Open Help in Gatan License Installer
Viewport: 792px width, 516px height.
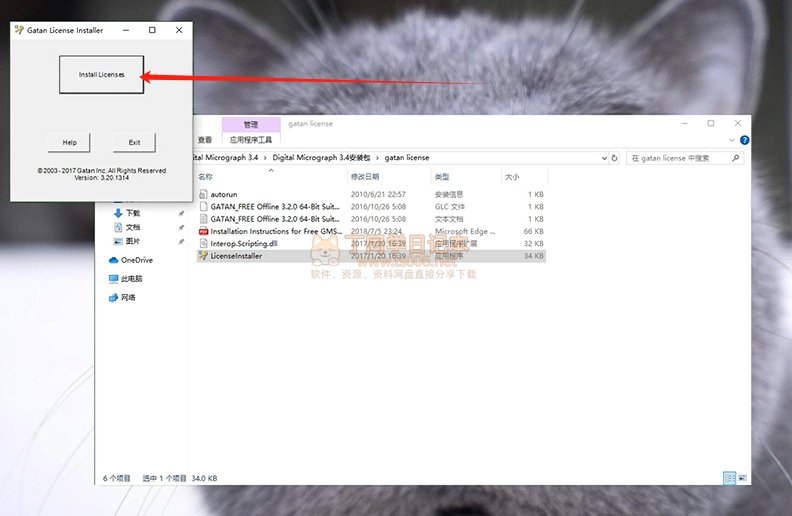pyautogui.click(x=69, y=142)
